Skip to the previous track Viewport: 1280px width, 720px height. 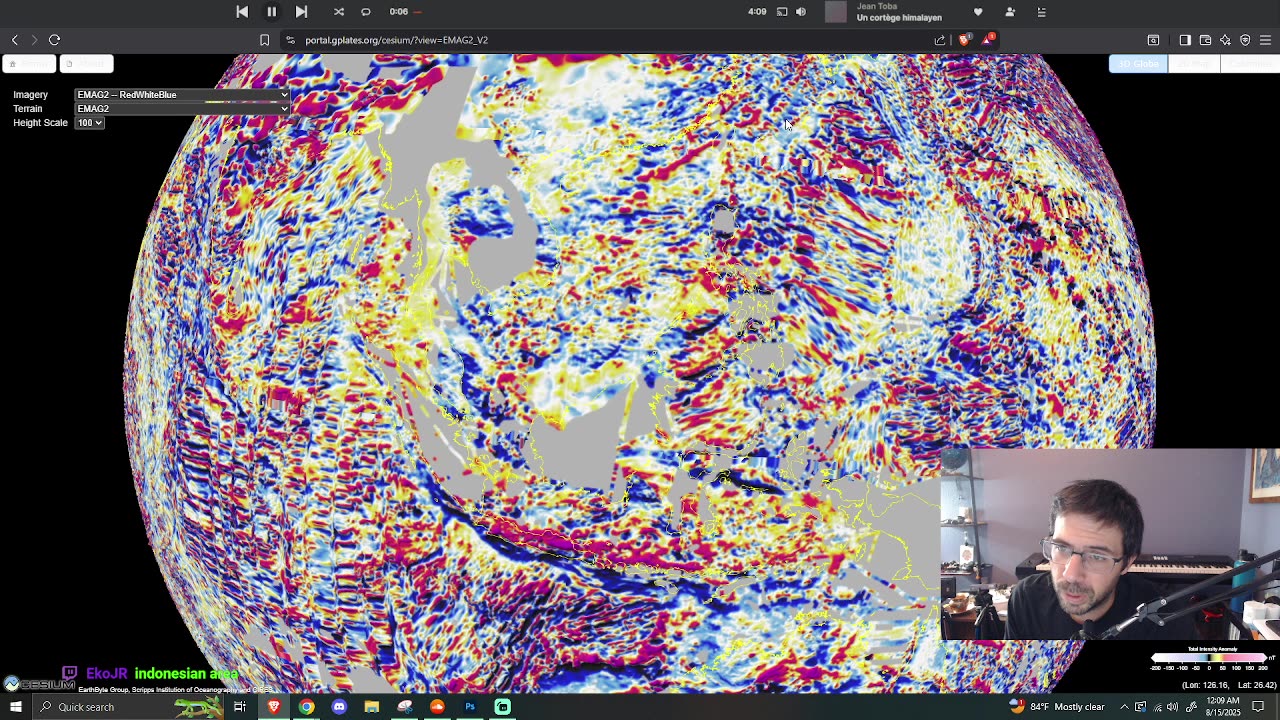pyautogui.click(x=242, y=11)
